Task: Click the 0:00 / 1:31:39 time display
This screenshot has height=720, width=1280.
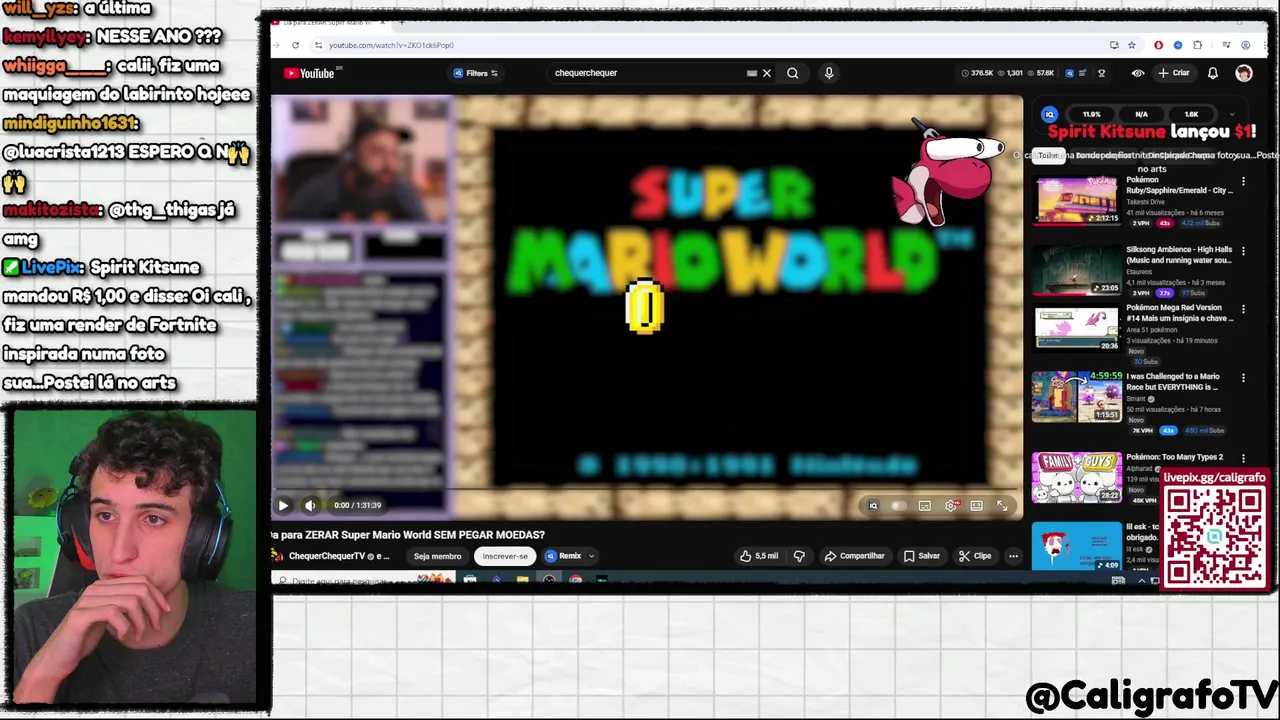Action: (x=357, y=505)
